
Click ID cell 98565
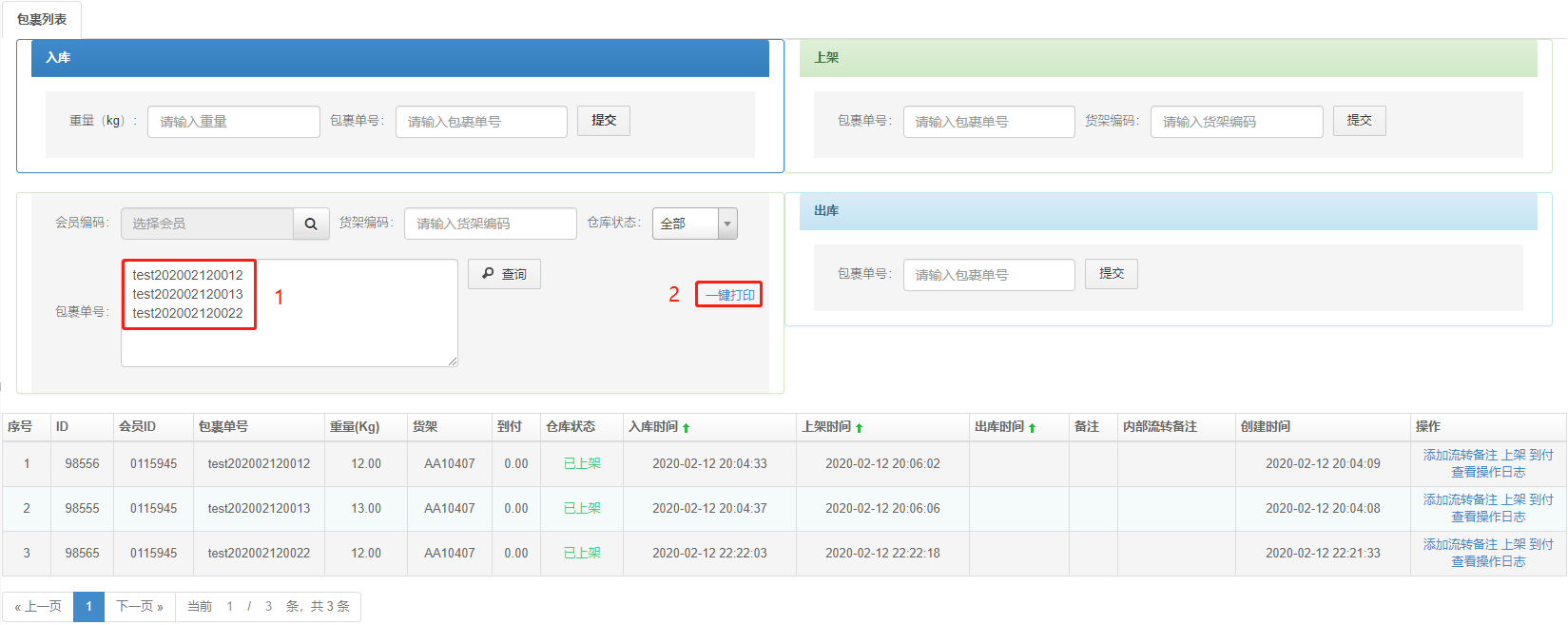click(82, 554)
